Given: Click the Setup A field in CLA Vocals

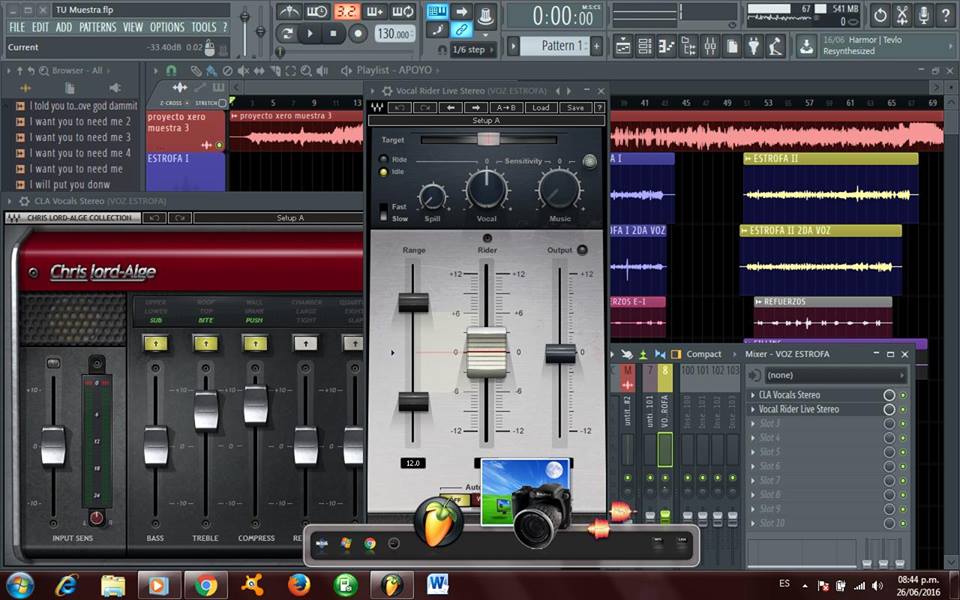Looking at the screenshot, I should [x=290, y=217].
